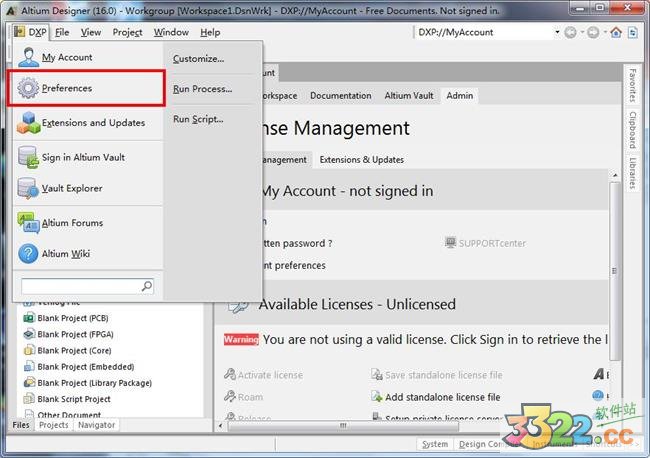
Task: Click the Home page icon
Action: (616, 32)
